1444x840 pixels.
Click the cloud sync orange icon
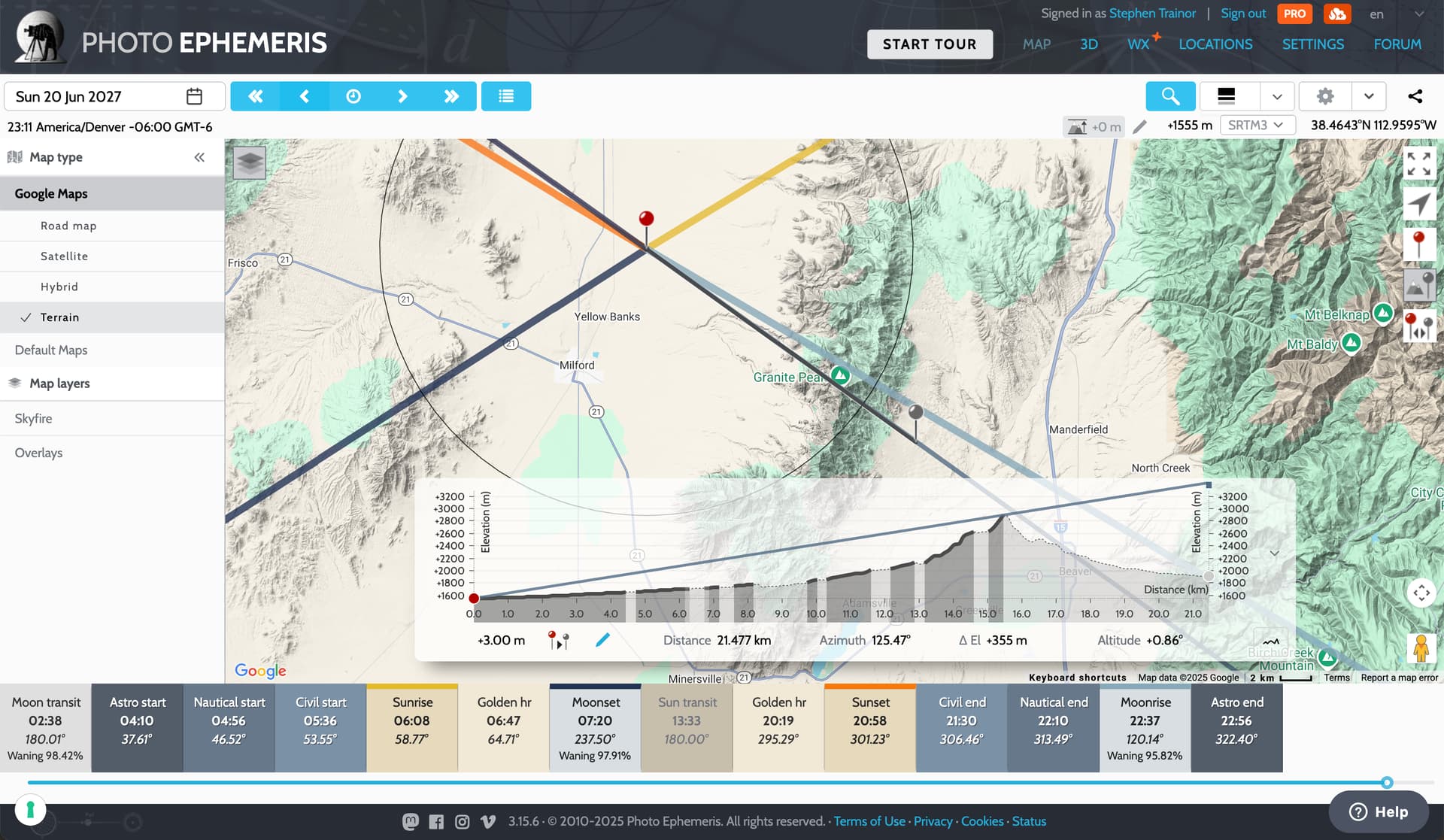click(1337, 14)
